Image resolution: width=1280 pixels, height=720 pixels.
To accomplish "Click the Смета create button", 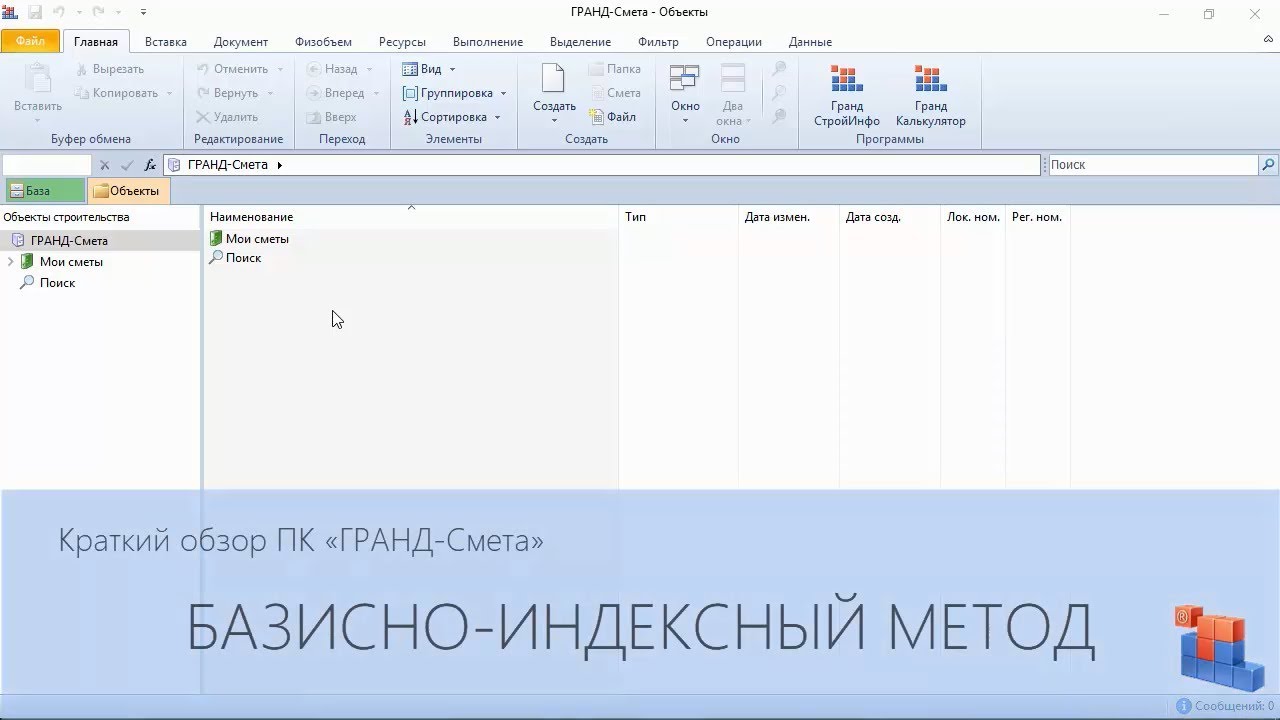I will coord(614,93).
